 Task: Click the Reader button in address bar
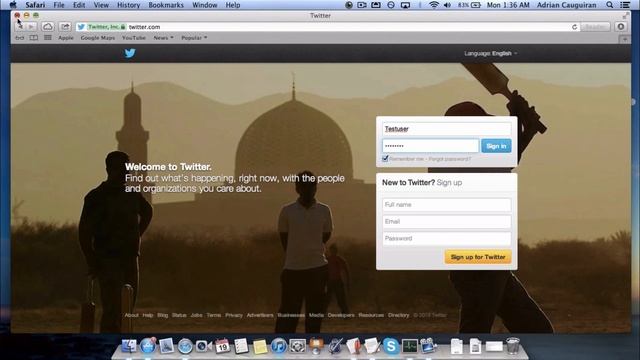pyautogui.click(x=595, y=27)
